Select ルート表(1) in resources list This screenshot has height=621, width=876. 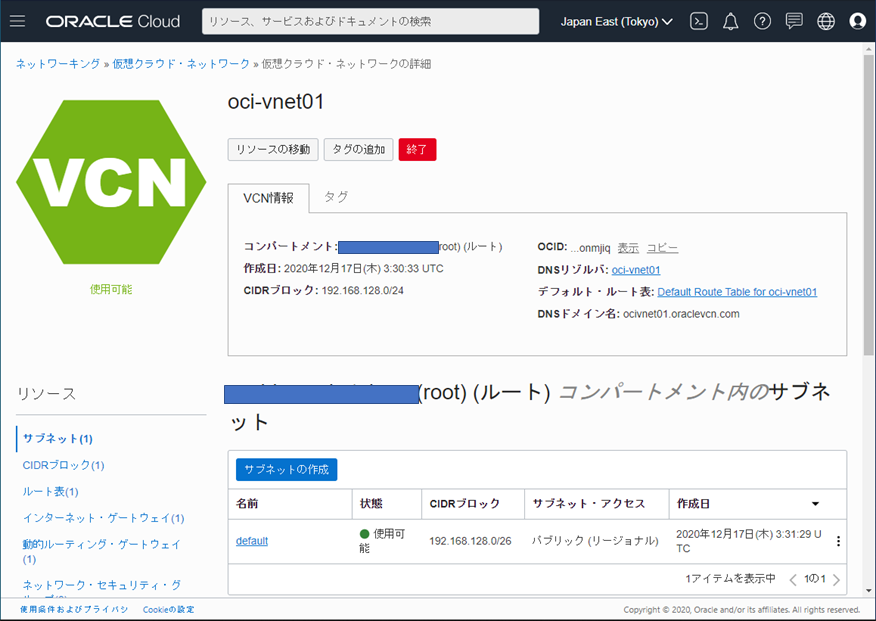(50, 492)
